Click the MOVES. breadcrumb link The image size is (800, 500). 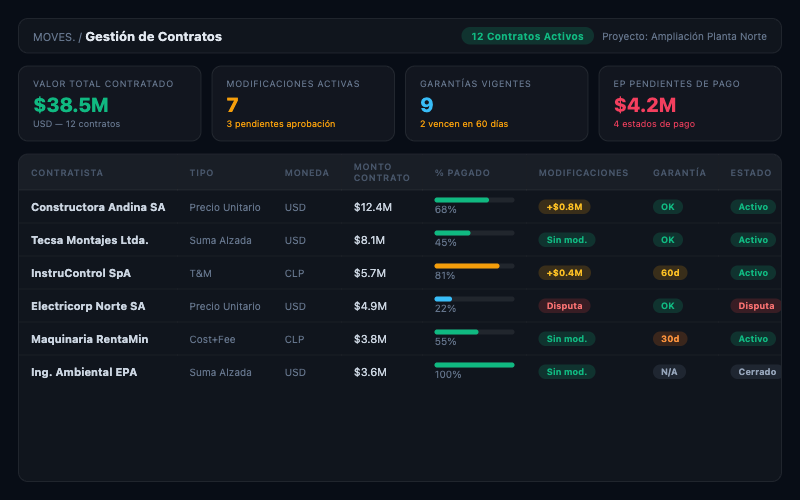tap(53, 37)
